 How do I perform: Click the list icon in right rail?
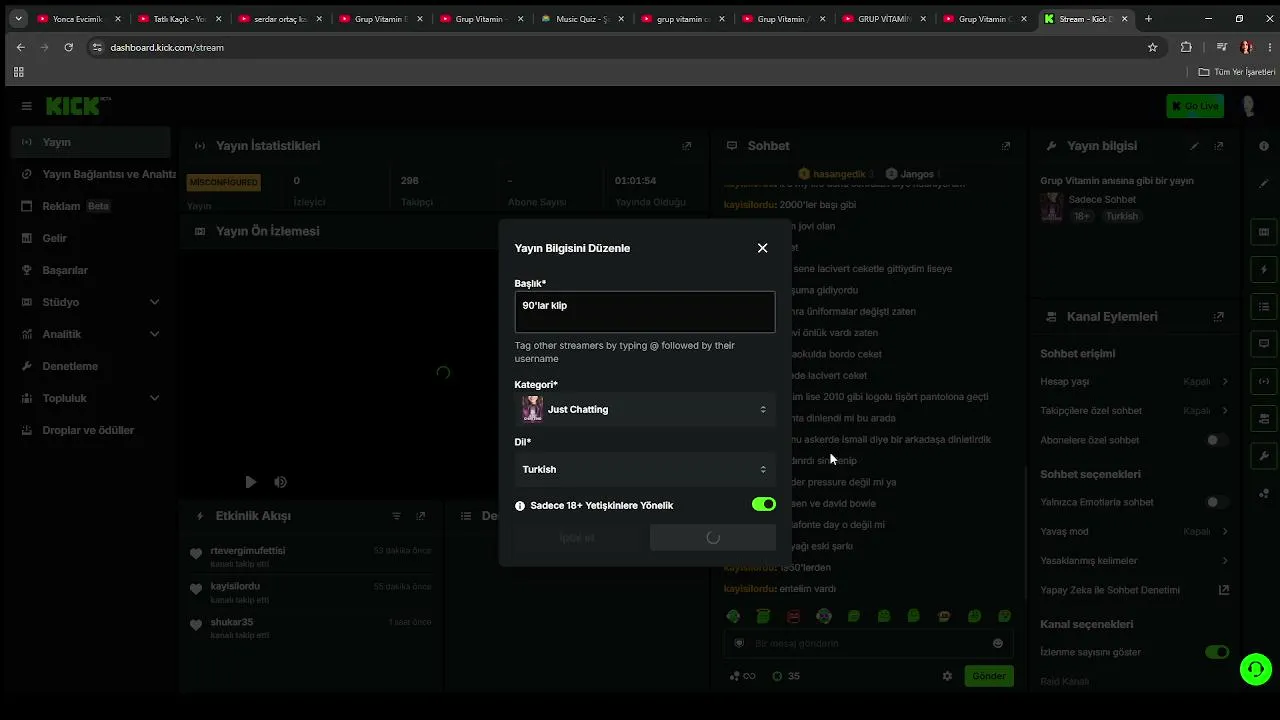coord(1264,307)
